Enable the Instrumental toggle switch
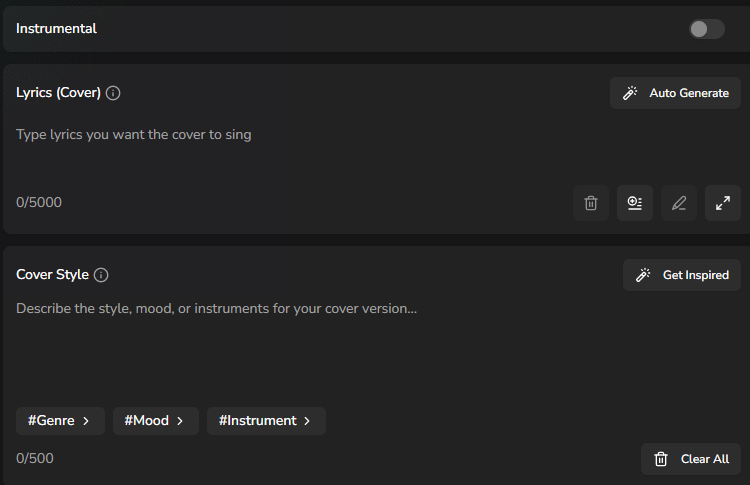The height and width of the screenshot is (485, 750). (706, 29)
